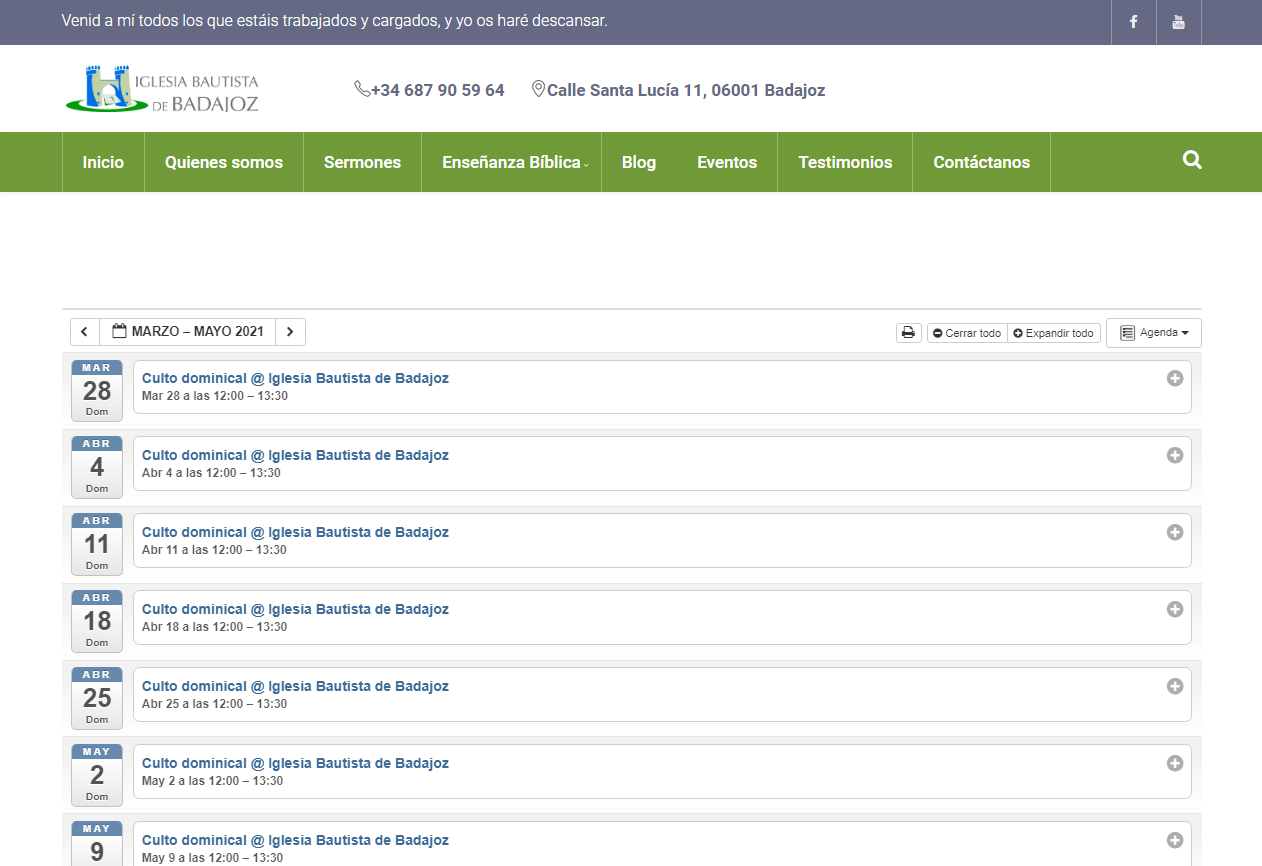This screenshot has width=1262, height=866.
Task: Go to Inicio menu item
Action: tap(103, 162)
